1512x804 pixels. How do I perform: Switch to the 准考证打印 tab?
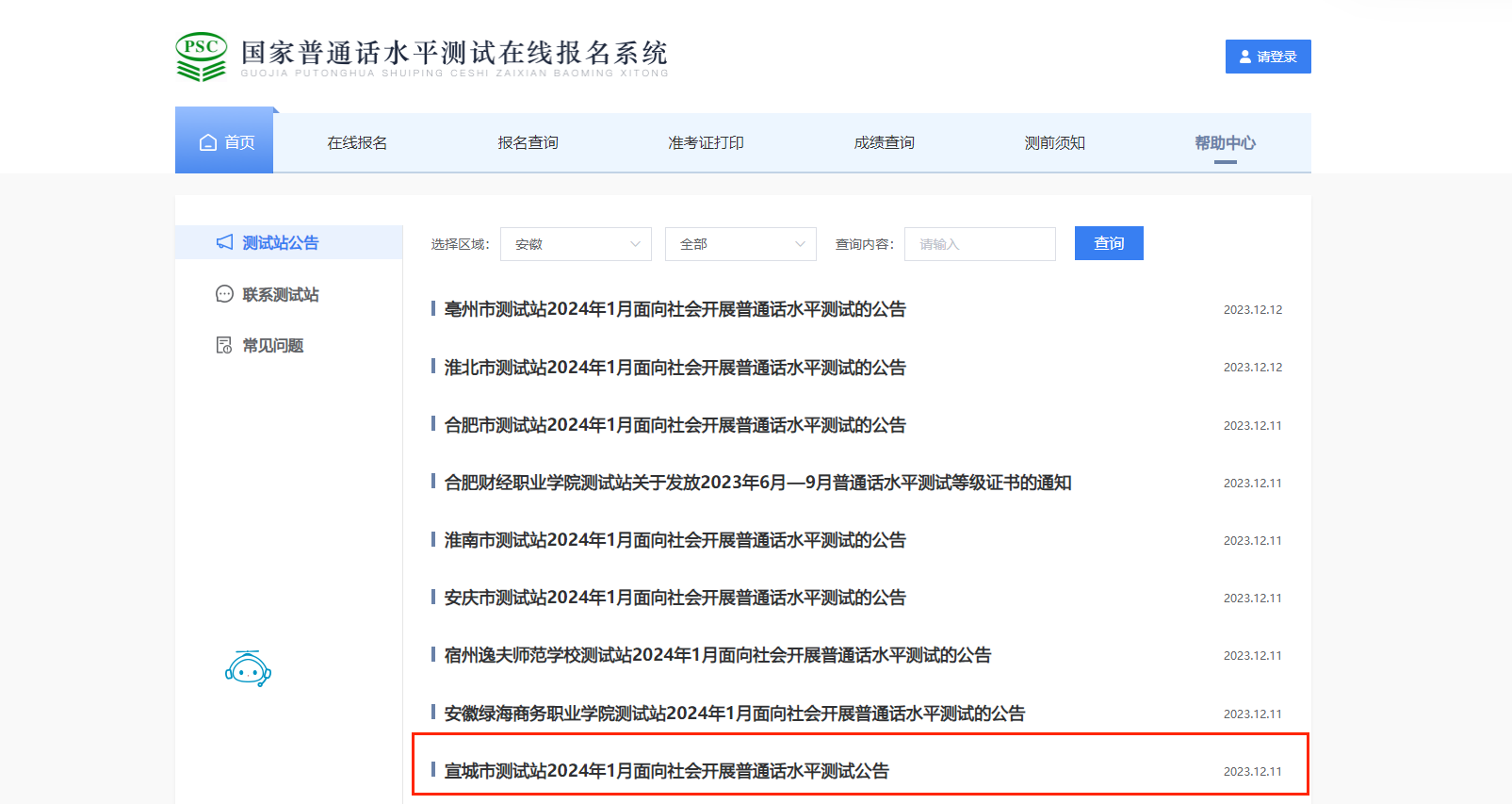tap(706, 142)
